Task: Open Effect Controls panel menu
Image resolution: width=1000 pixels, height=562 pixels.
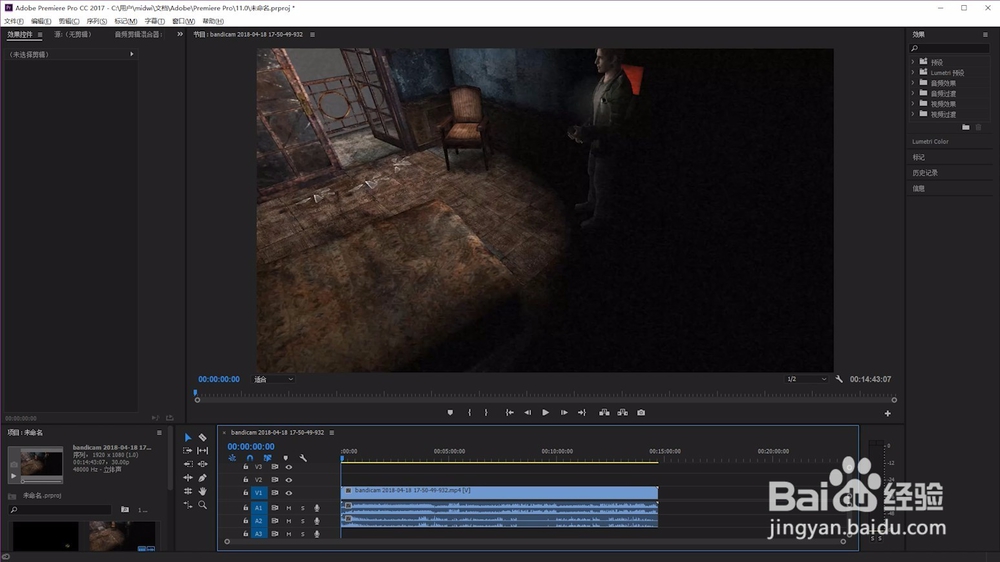Action: click(x=40, y=34)
